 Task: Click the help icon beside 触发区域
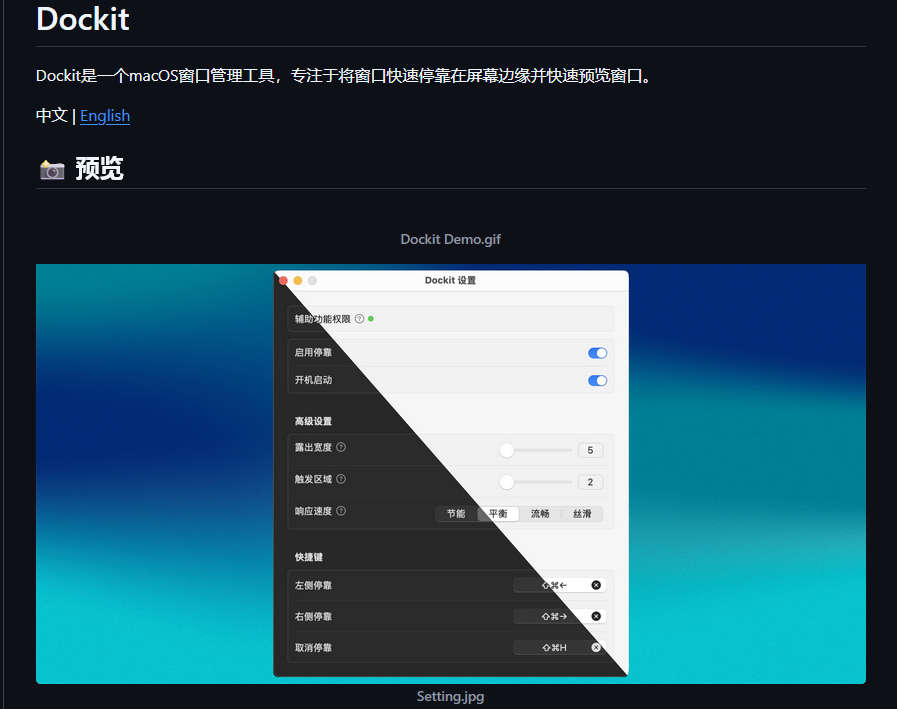[341, 479]
